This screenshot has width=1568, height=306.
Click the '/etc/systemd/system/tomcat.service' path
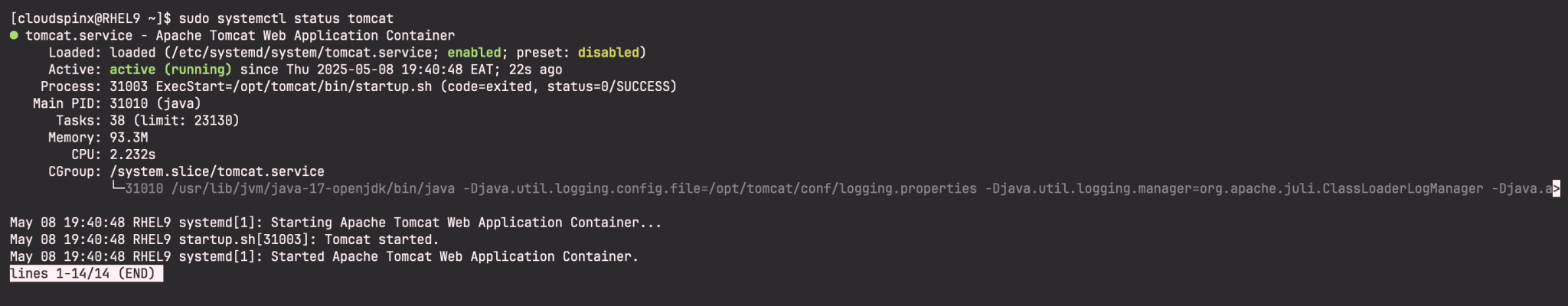[301, 53]
